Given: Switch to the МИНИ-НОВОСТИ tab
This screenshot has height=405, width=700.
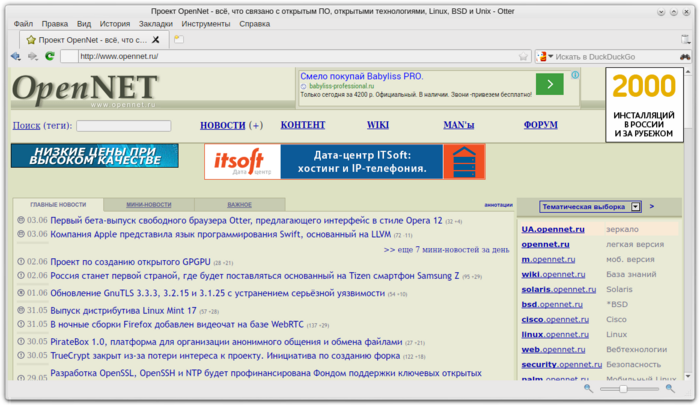Looking at the screenshot, I should click(149, 205).
